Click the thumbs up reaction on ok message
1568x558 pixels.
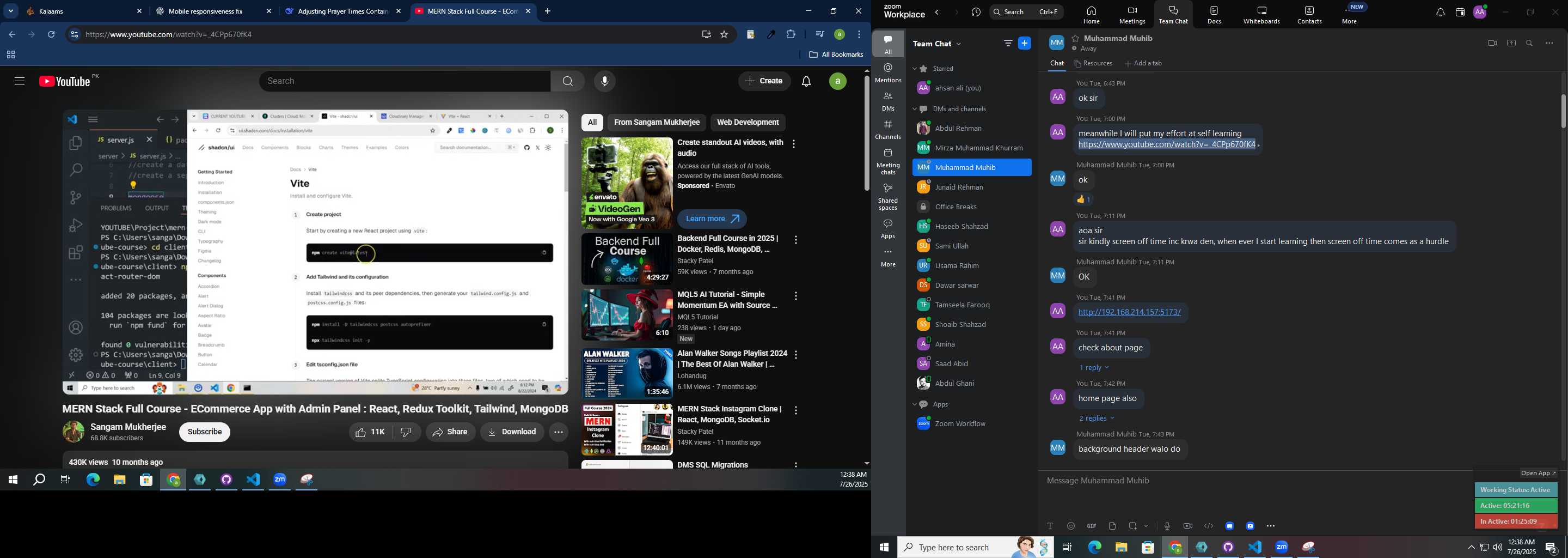pyautogui.click(x=1084, y=199)
